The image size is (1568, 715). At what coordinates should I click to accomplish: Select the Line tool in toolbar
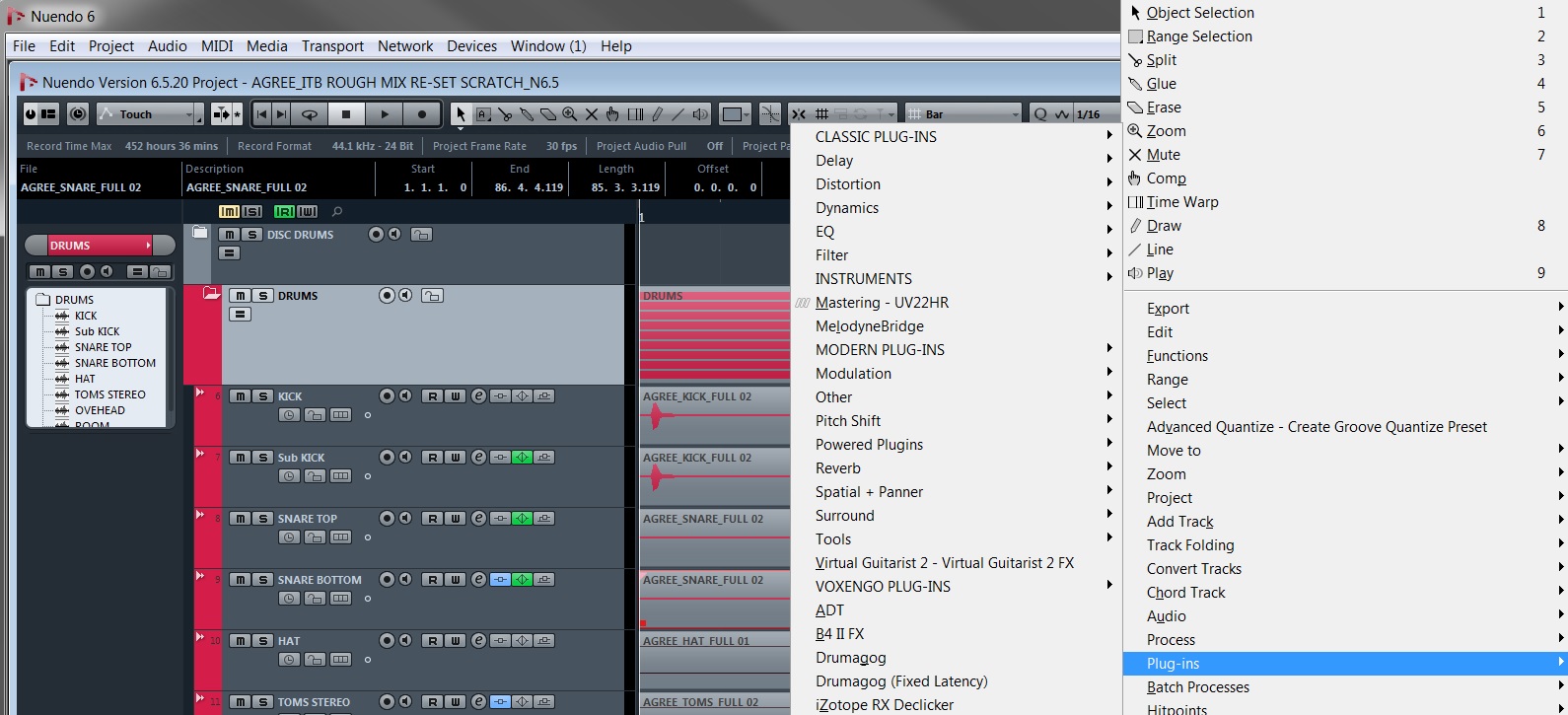(x=678, y=114)
